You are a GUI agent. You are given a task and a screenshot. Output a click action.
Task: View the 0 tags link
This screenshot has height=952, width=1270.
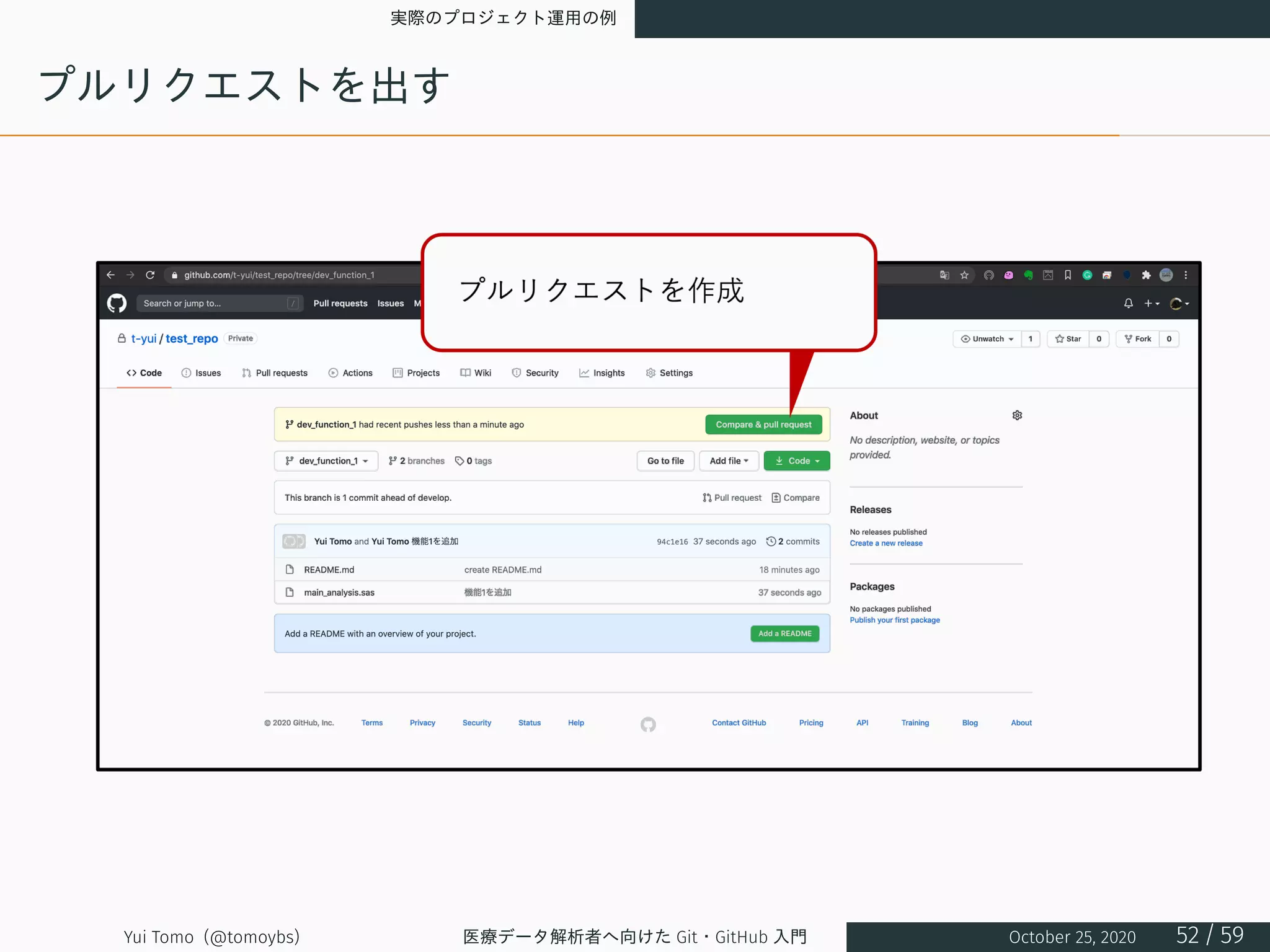(473, 461)
